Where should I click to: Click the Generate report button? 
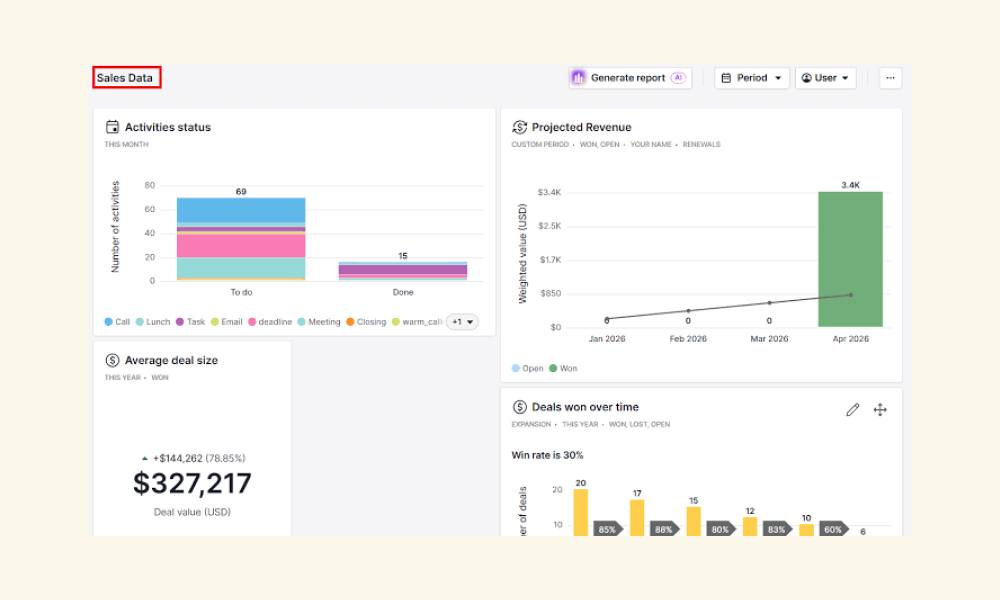630,78
